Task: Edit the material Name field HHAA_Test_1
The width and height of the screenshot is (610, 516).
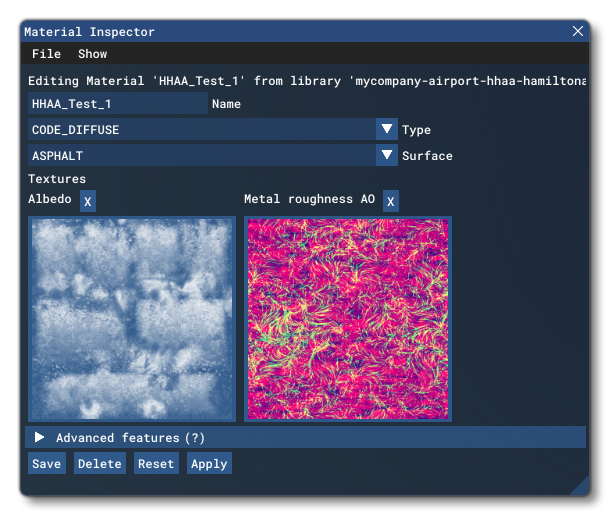Action: pos(117,104)
